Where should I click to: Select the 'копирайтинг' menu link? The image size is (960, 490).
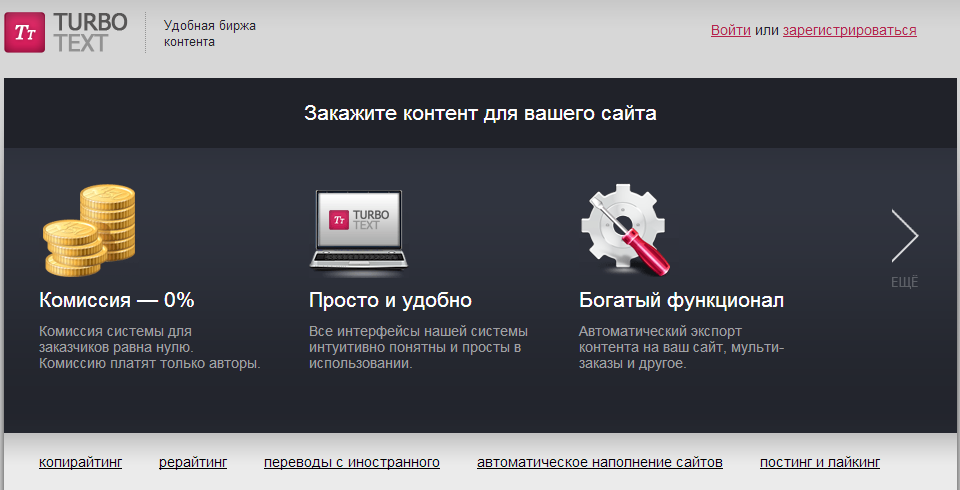pyautogui.click(x=80, y=462)
